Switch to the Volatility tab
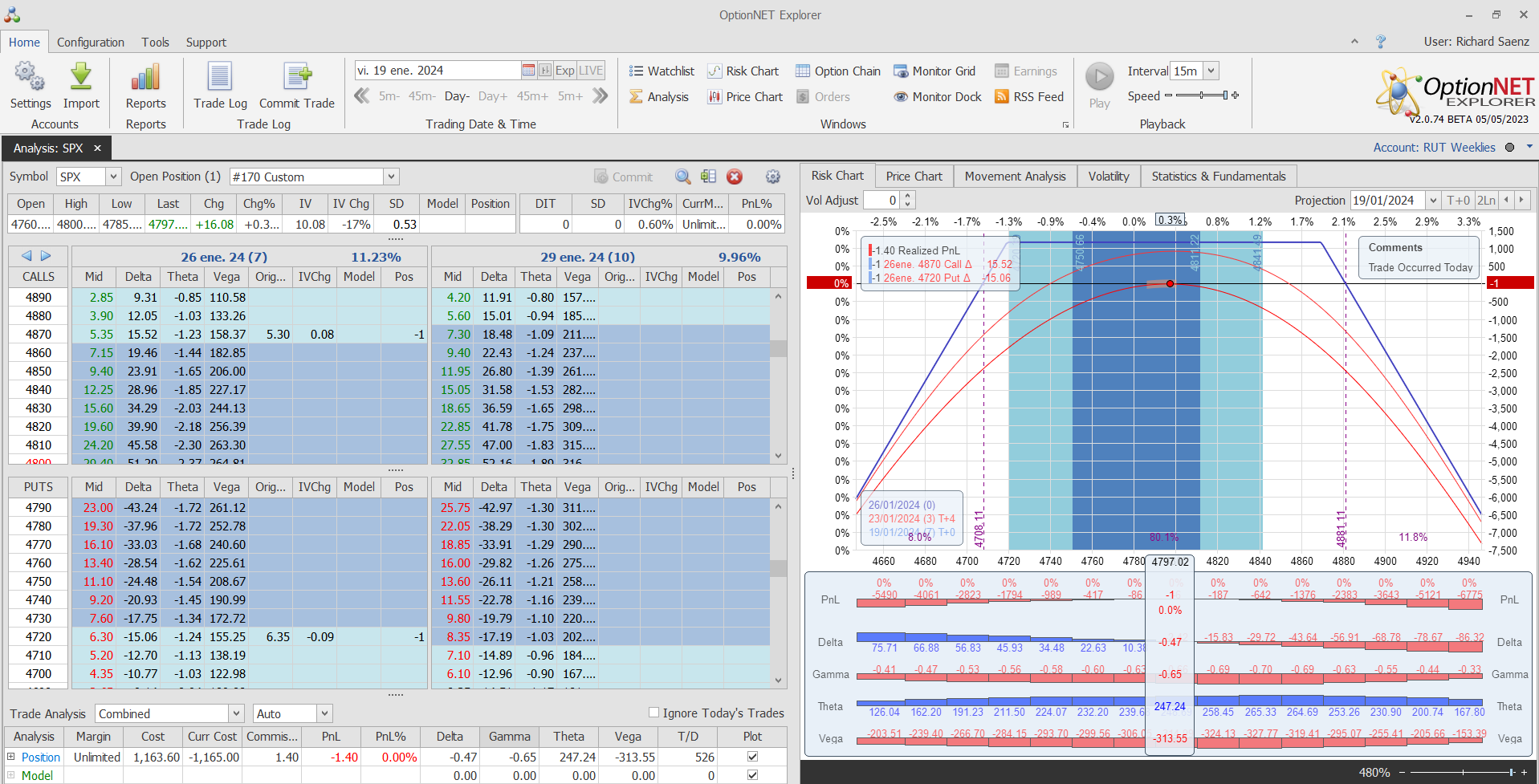 (1108, 177)
